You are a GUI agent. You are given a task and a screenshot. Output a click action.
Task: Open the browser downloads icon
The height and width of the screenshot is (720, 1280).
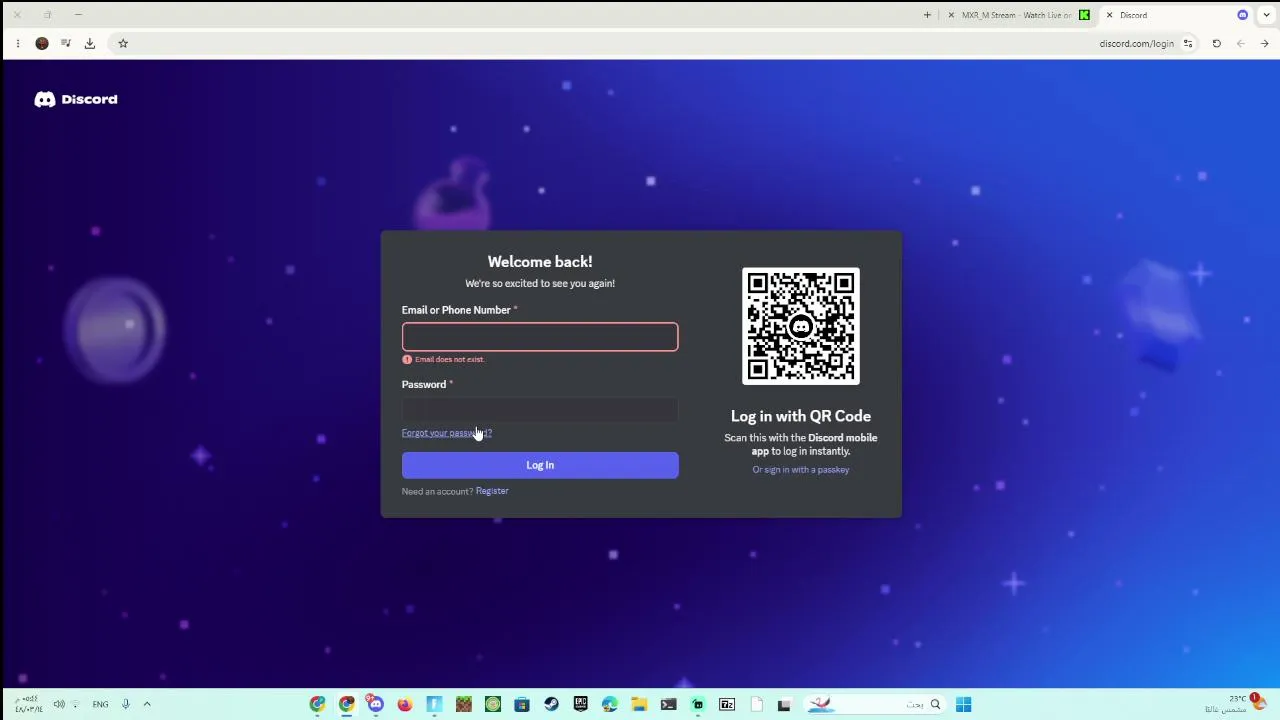[89, 44]
